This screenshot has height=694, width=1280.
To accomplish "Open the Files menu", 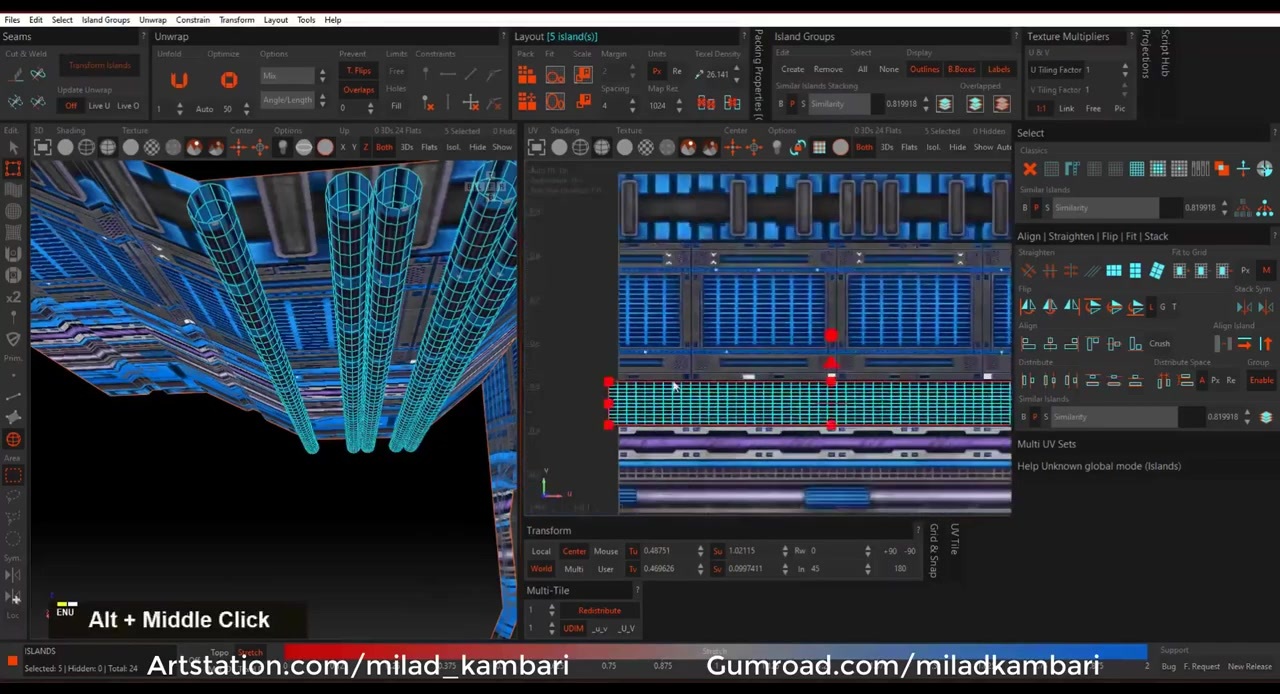I will 12,20.
